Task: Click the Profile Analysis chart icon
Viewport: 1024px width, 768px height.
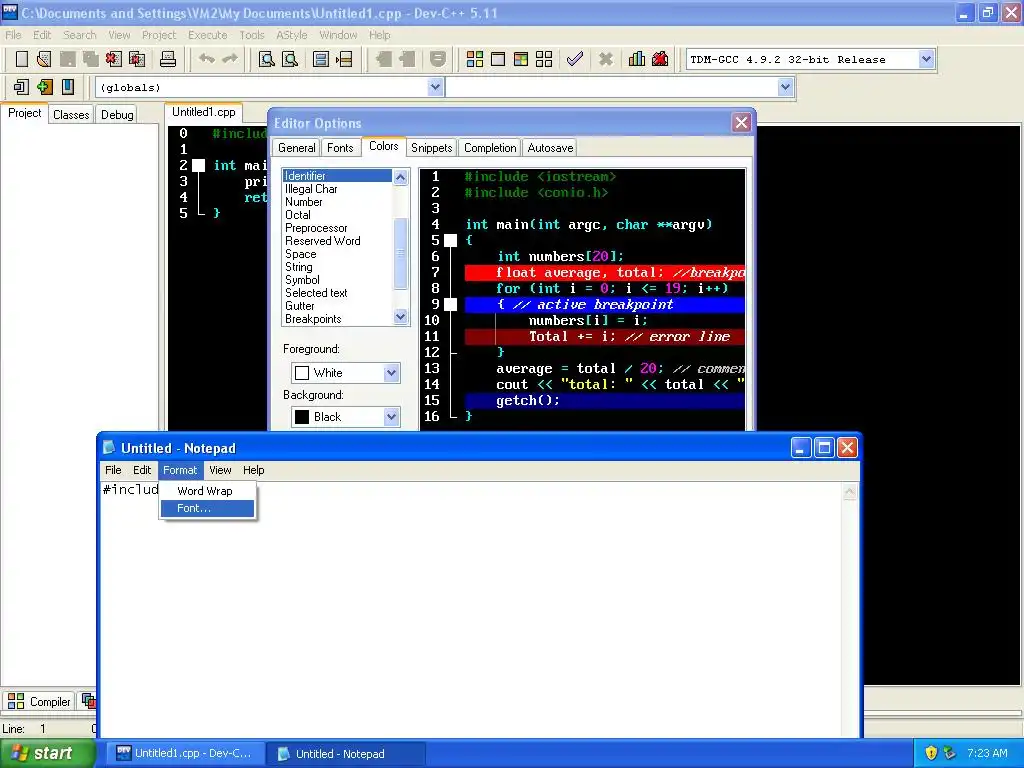Action: tap(637, 59)
